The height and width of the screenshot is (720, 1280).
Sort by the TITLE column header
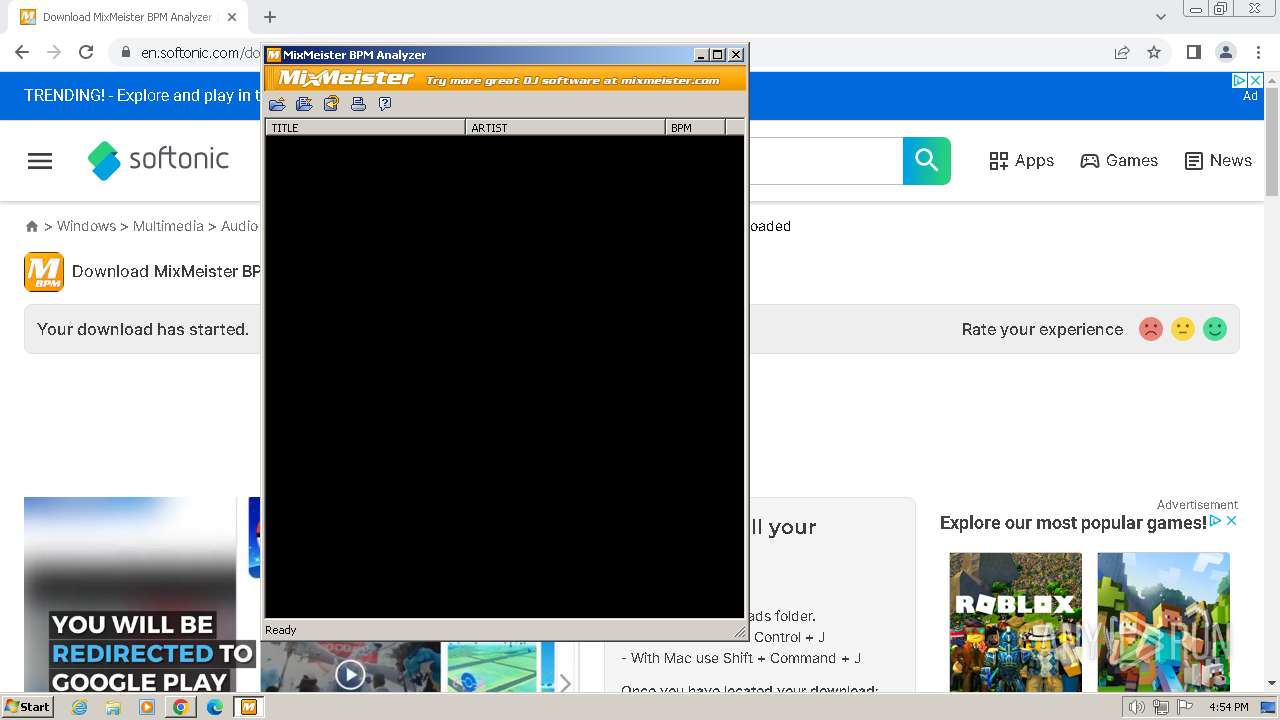pyautogui.click(x=365, y=128)
